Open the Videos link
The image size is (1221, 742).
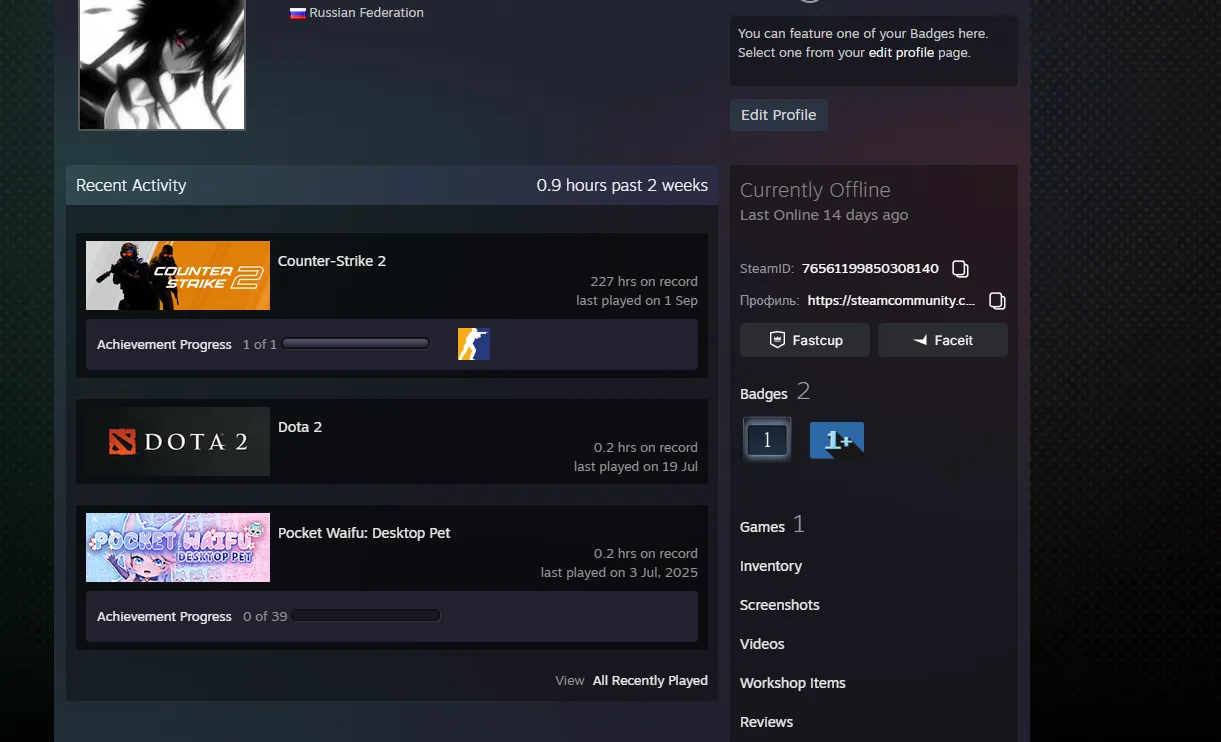click(762, 644)
